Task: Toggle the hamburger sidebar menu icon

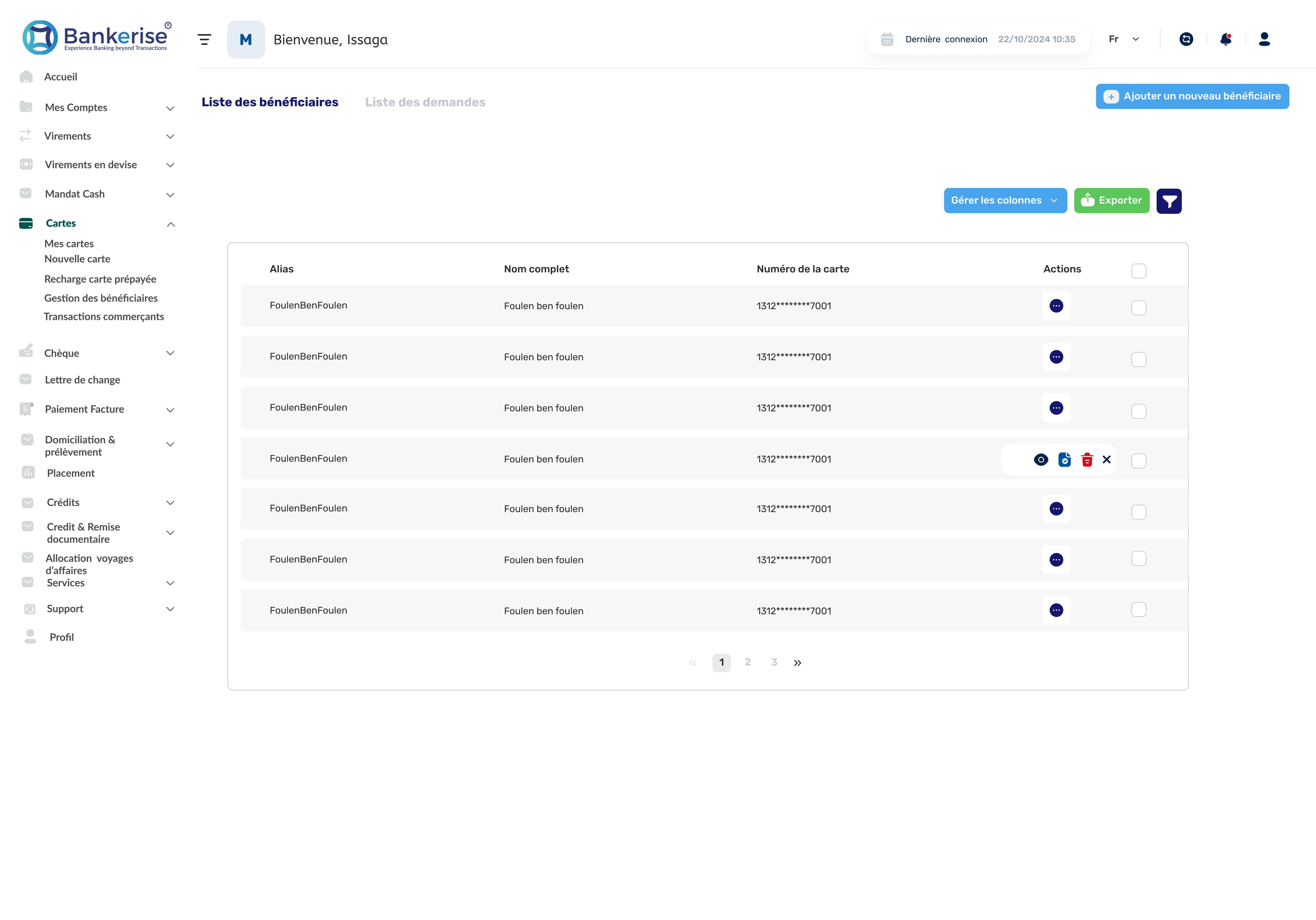Action: pyautogui.click(x=204, y=39)
